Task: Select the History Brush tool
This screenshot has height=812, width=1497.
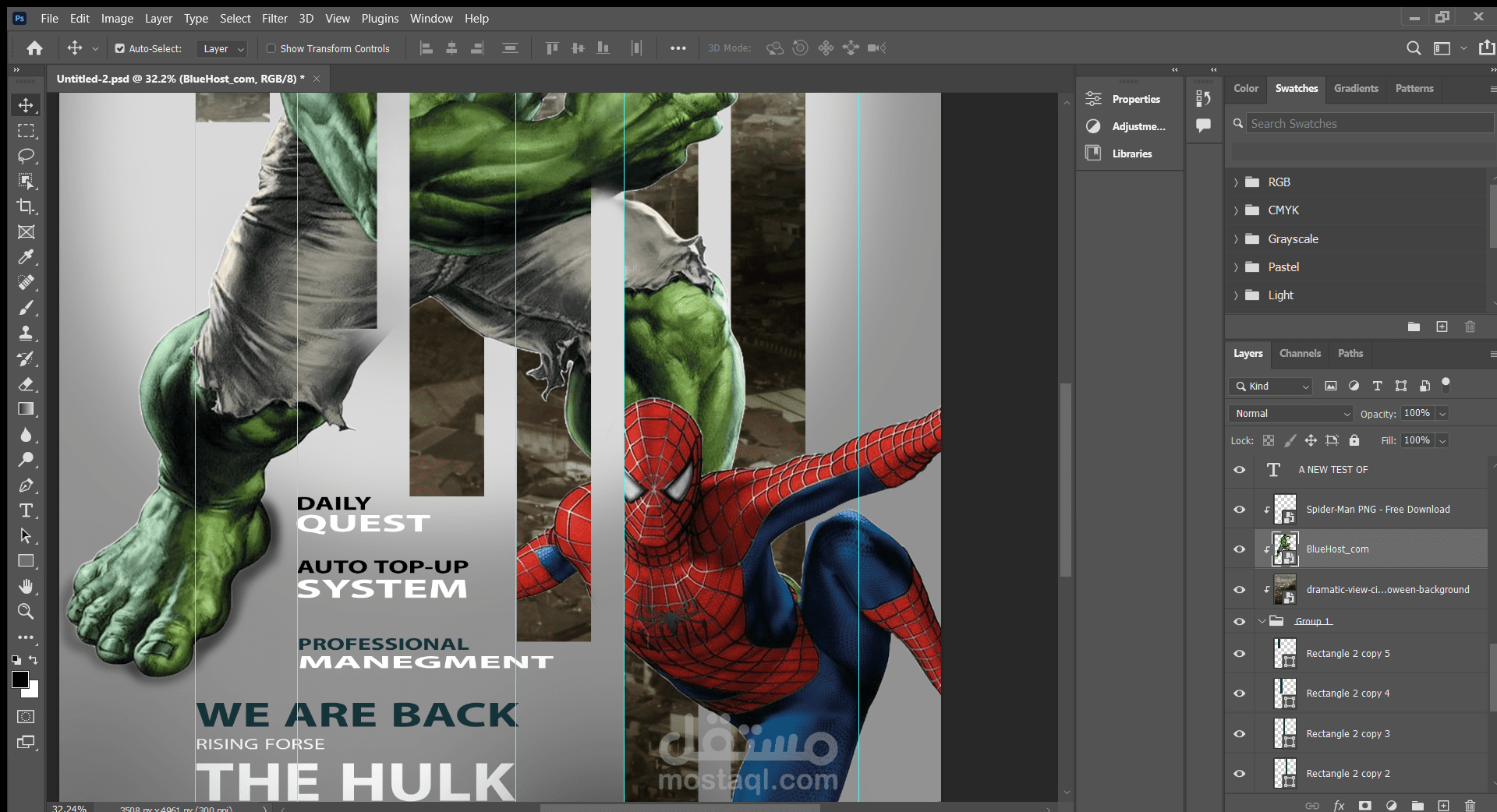Action: [x=26, y=358]
